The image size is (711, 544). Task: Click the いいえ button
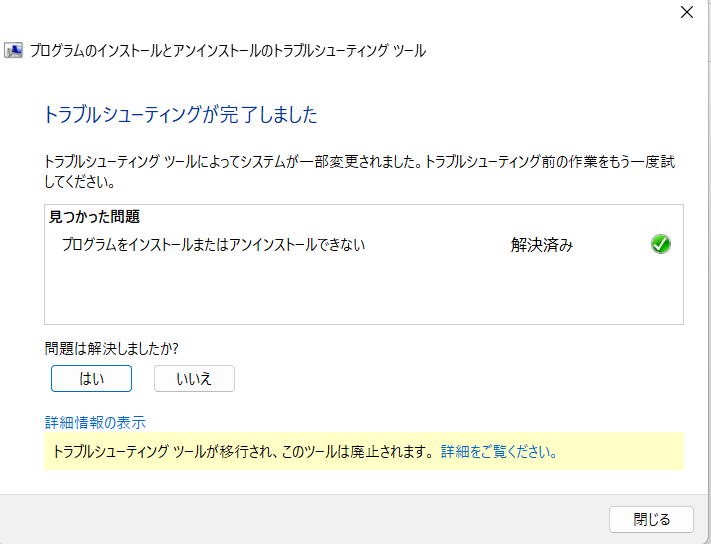(x=194, y=378)
